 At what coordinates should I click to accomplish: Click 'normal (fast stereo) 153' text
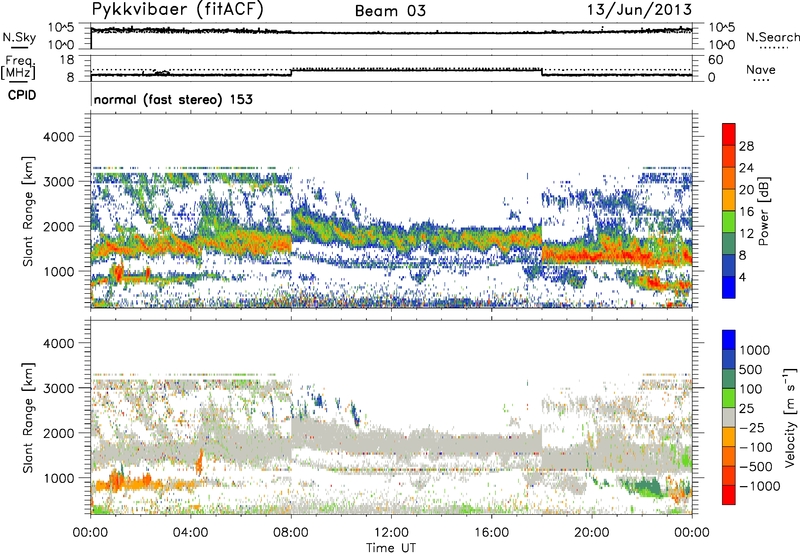(x=173, y=99)
